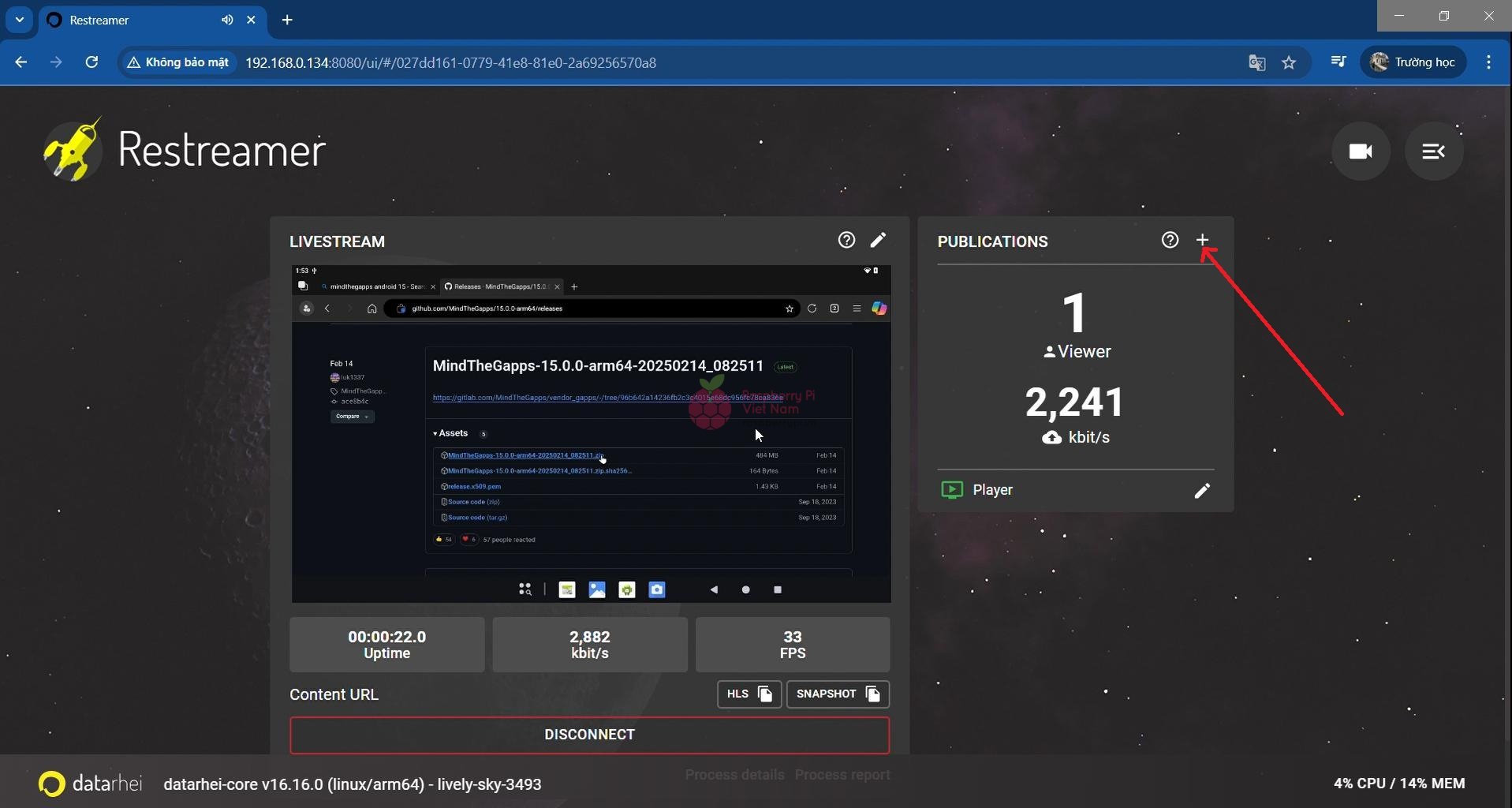Open the Restreamer main menu icon
Image resolution: width=1512 pixels, height=808 pixels.
tap(1433, 151)
